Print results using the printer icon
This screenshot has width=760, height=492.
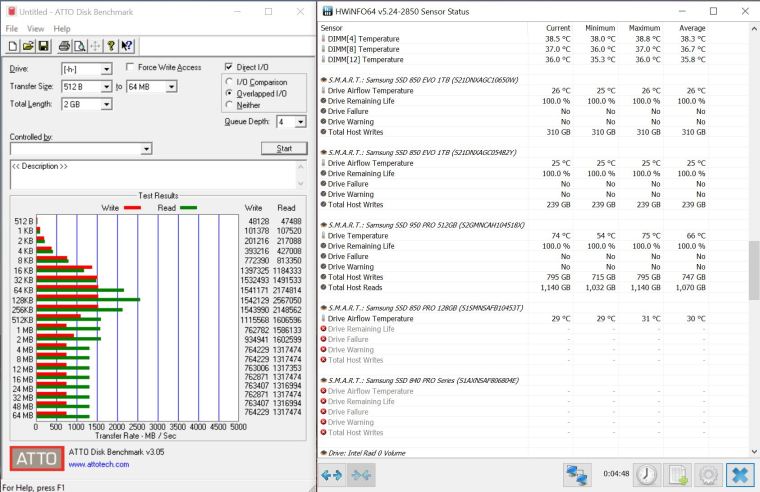[x=64, y=46]
